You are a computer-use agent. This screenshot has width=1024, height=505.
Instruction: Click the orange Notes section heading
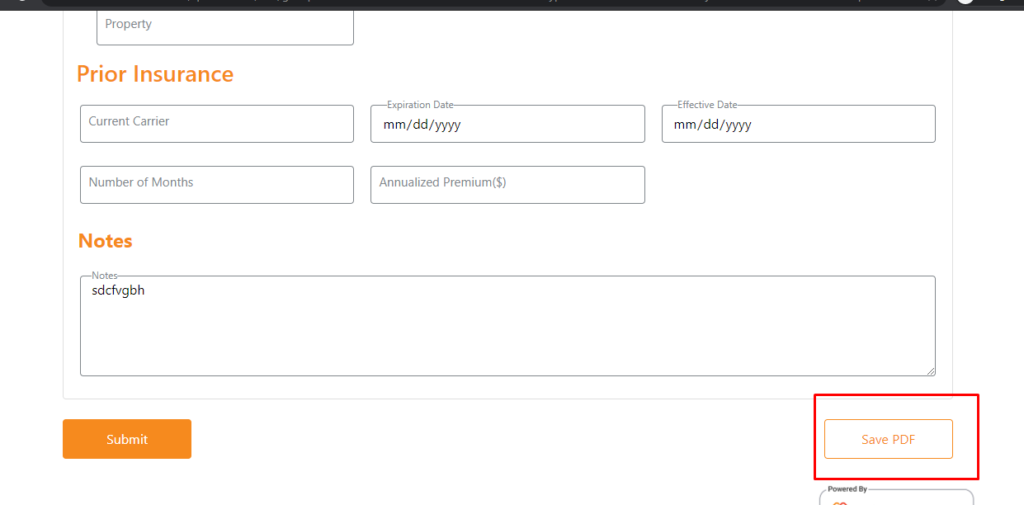[105, 241]
